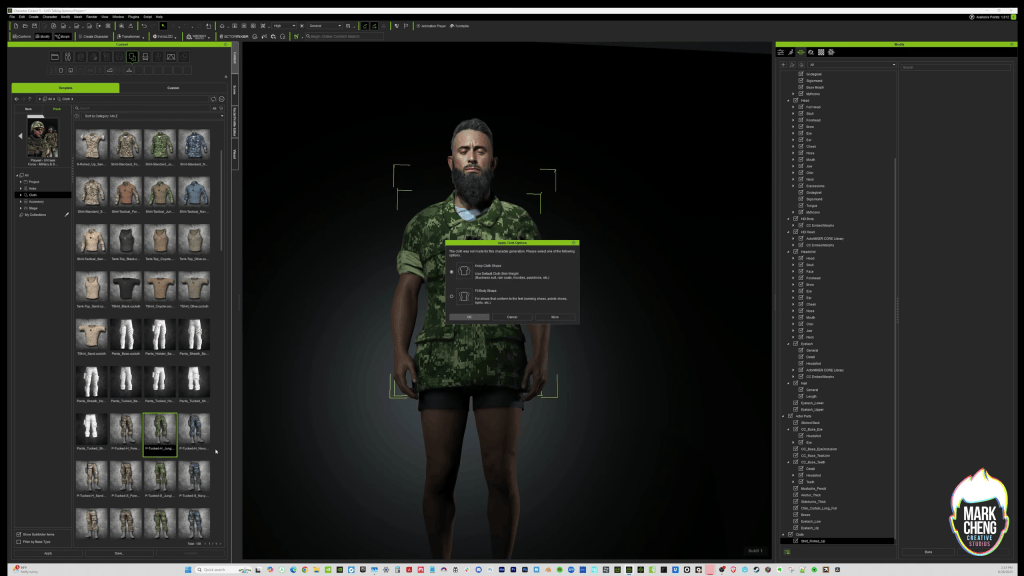1024x576 pixels.
Task: Click the ActorMixer toolbar button
Action: pyautogui.click(x=234, y=37)
